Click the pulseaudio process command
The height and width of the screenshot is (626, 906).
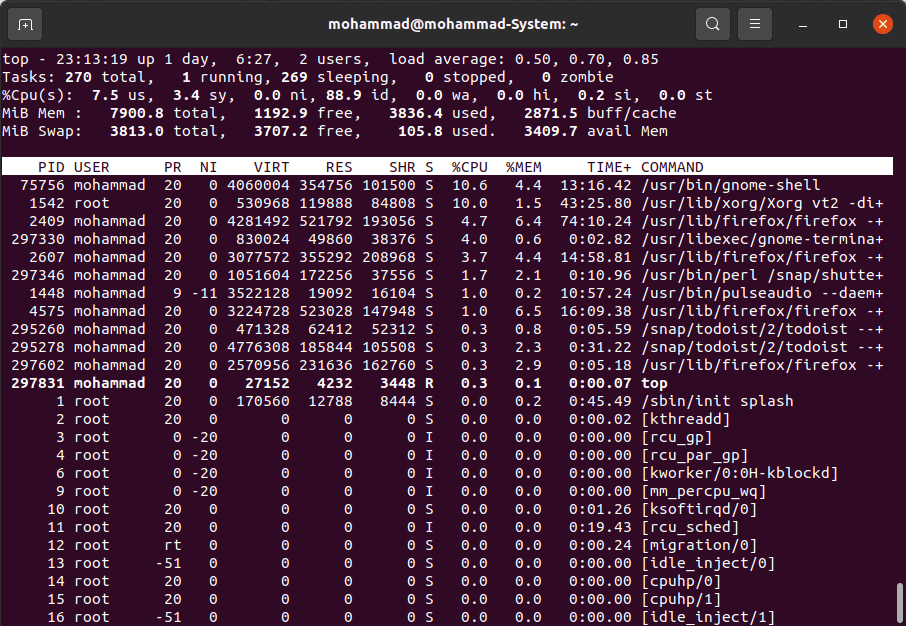(x=761, y=293)
